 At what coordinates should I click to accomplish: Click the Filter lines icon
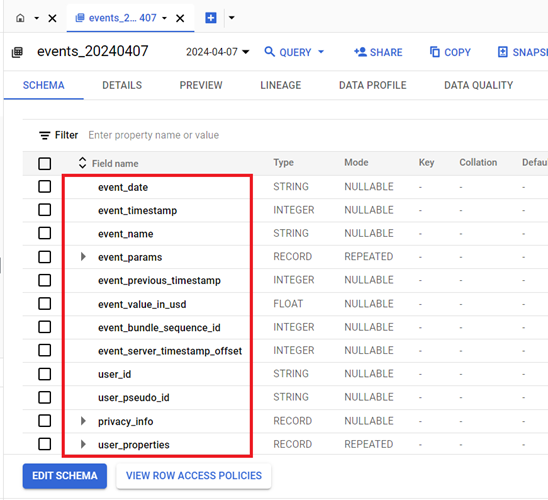(x=44, y=135)
